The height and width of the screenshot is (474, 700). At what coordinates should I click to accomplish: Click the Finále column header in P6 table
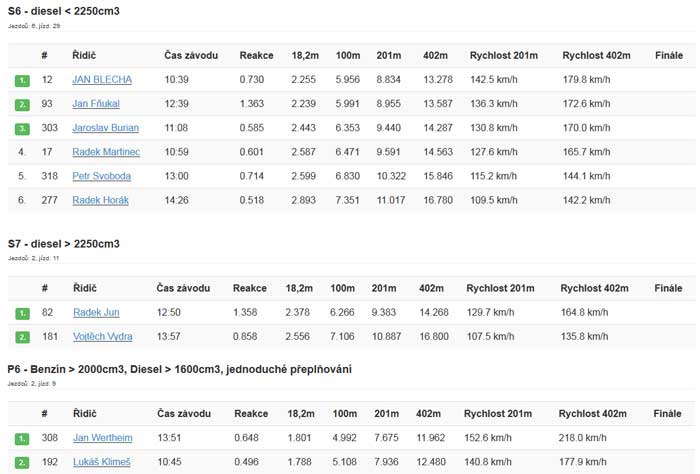(664, 412)
